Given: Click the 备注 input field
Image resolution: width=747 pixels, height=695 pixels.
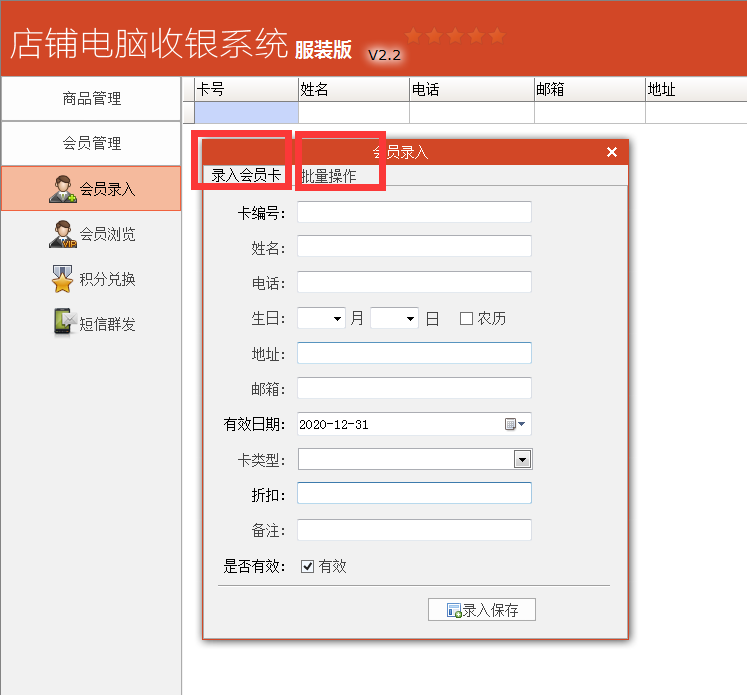Looking at the screenshot, I should pos(414,530).
